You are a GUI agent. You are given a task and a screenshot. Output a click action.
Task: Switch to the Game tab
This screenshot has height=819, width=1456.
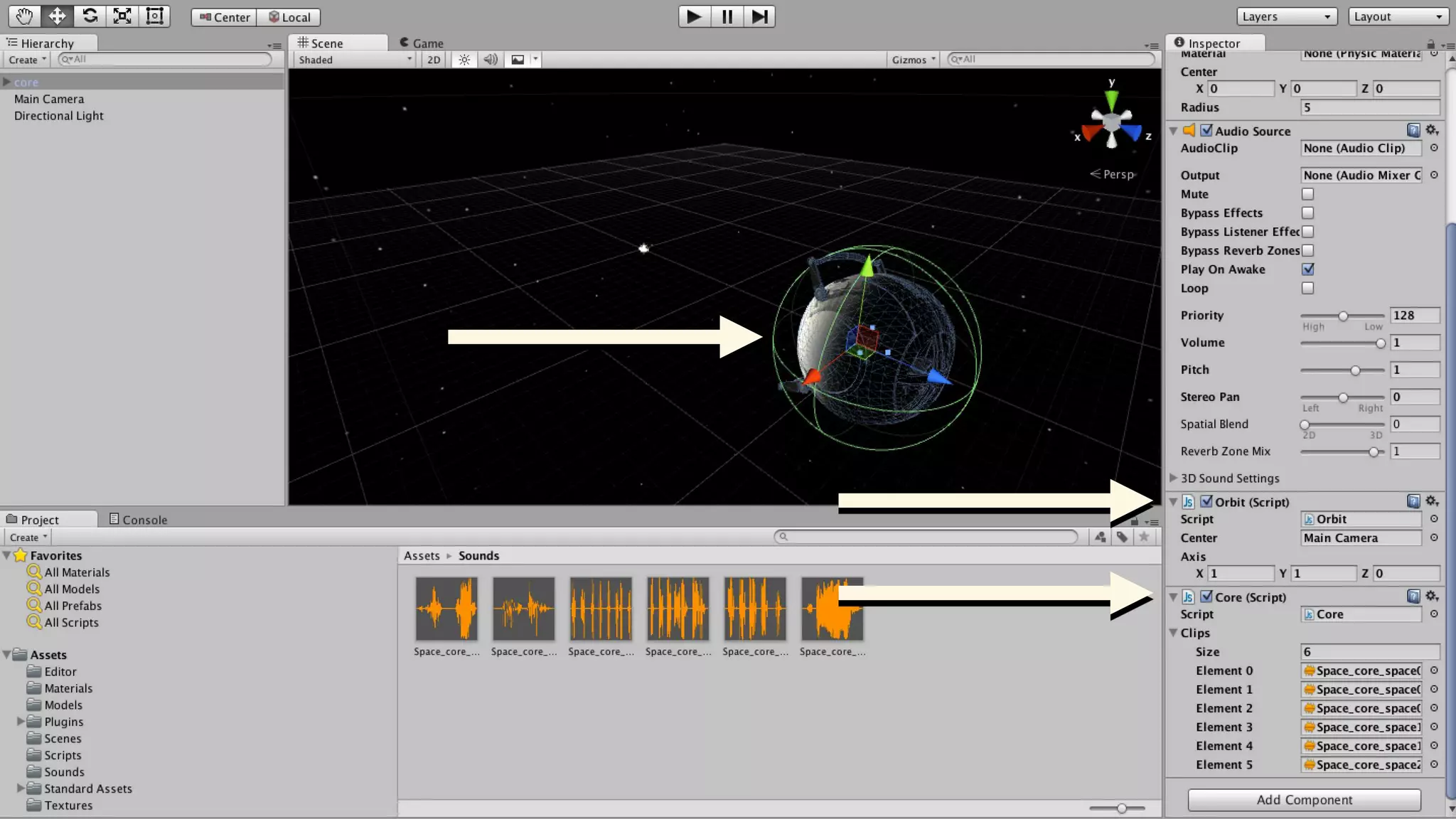(422, 43)
